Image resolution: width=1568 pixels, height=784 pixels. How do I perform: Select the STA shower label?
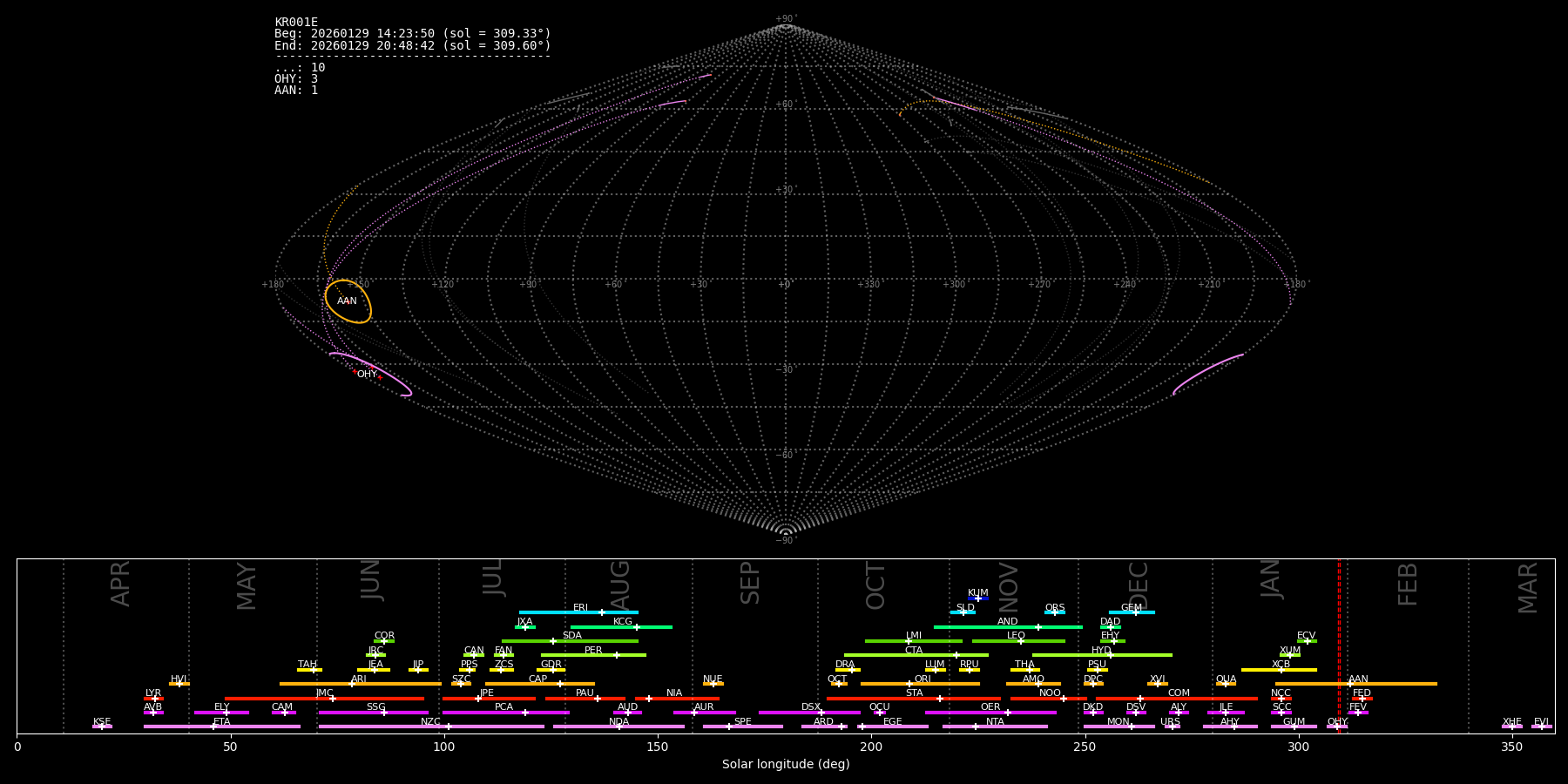click(x=914, y=693)
